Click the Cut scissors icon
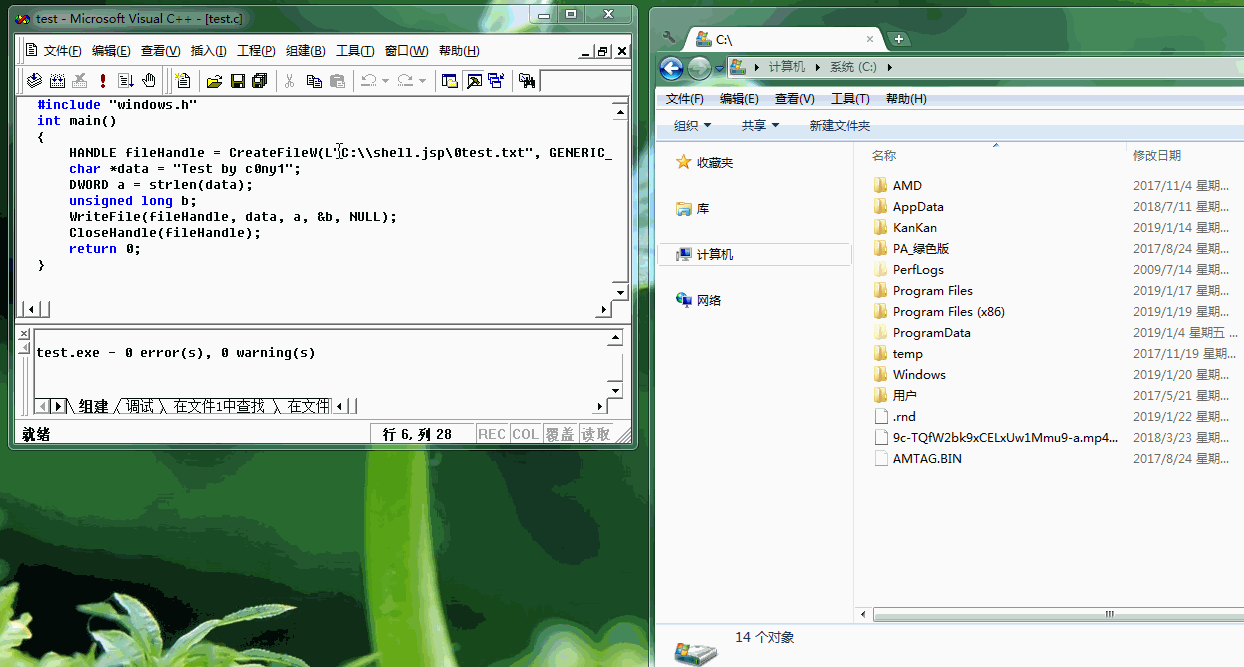Screen dimensions: 1244x667 (x=290, y=81)
